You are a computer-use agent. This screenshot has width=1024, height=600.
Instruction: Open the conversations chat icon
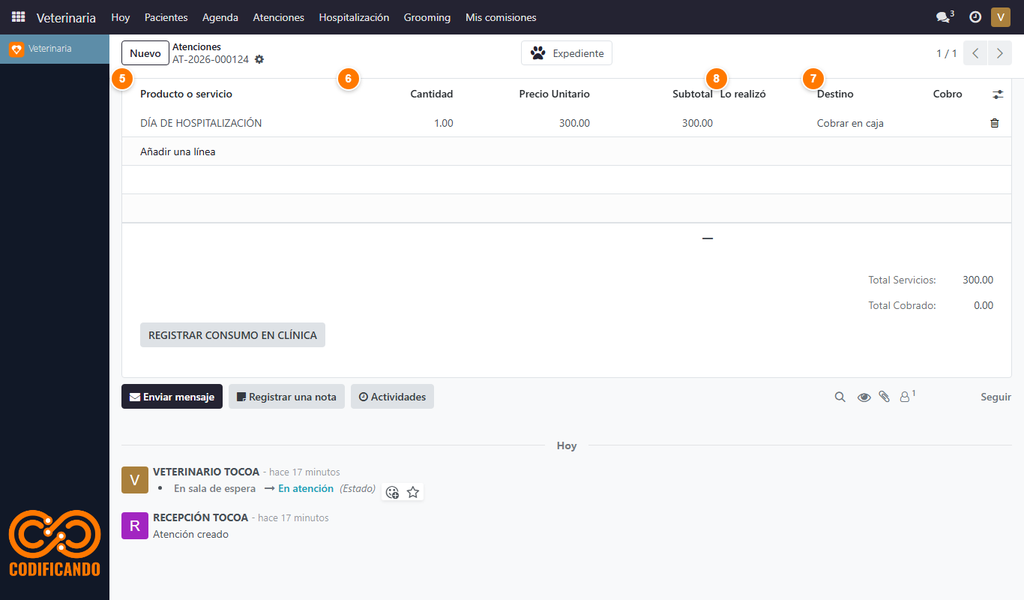pos(944,17)
